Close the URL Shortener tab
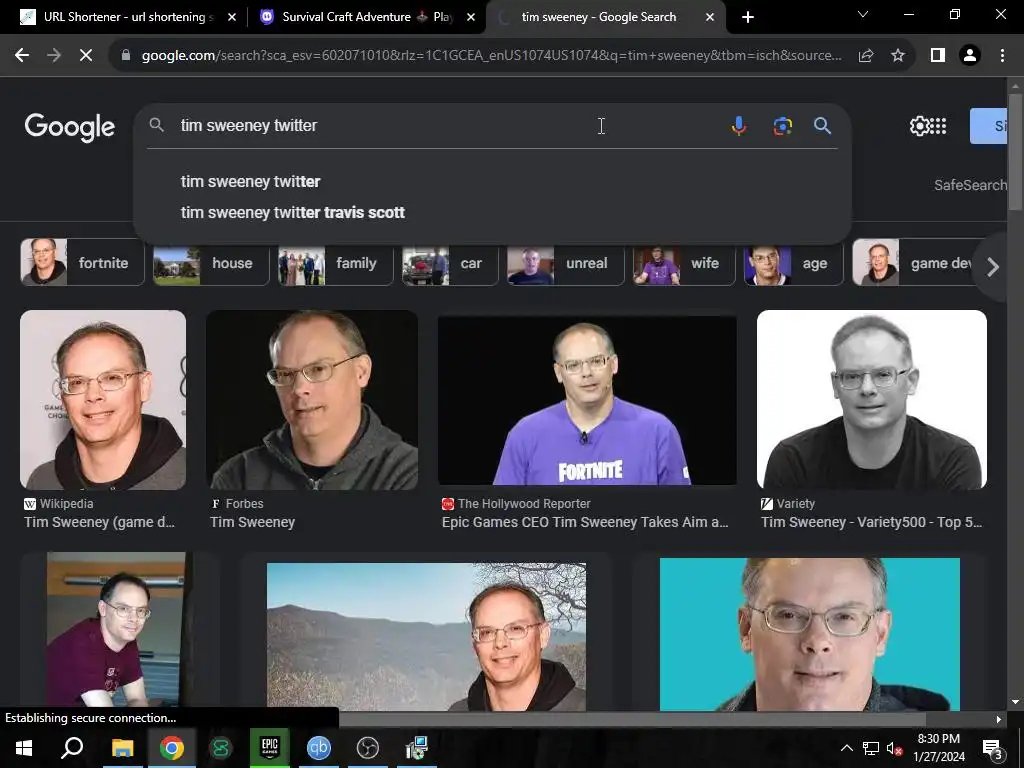The image size is (1024, 768). tap(232, 17)
